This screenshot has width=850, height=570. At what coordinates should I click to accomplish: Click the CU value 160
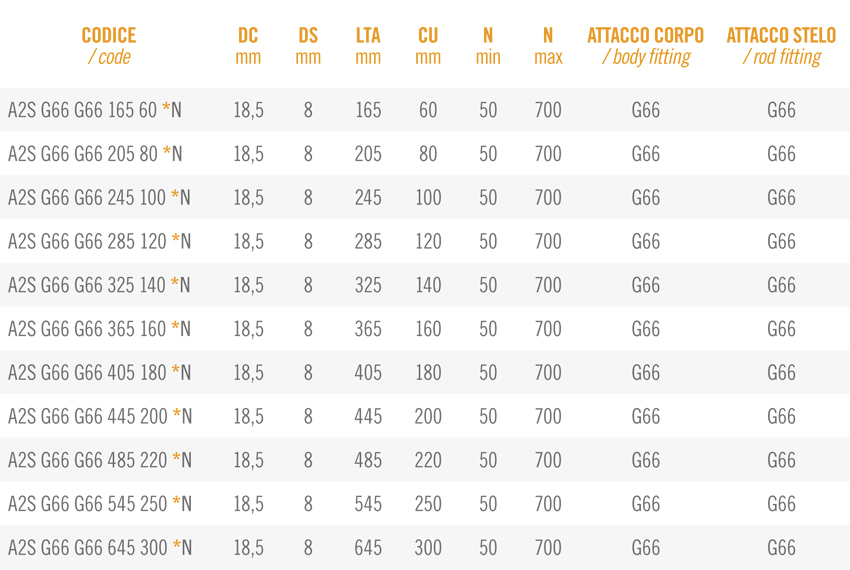428,329
